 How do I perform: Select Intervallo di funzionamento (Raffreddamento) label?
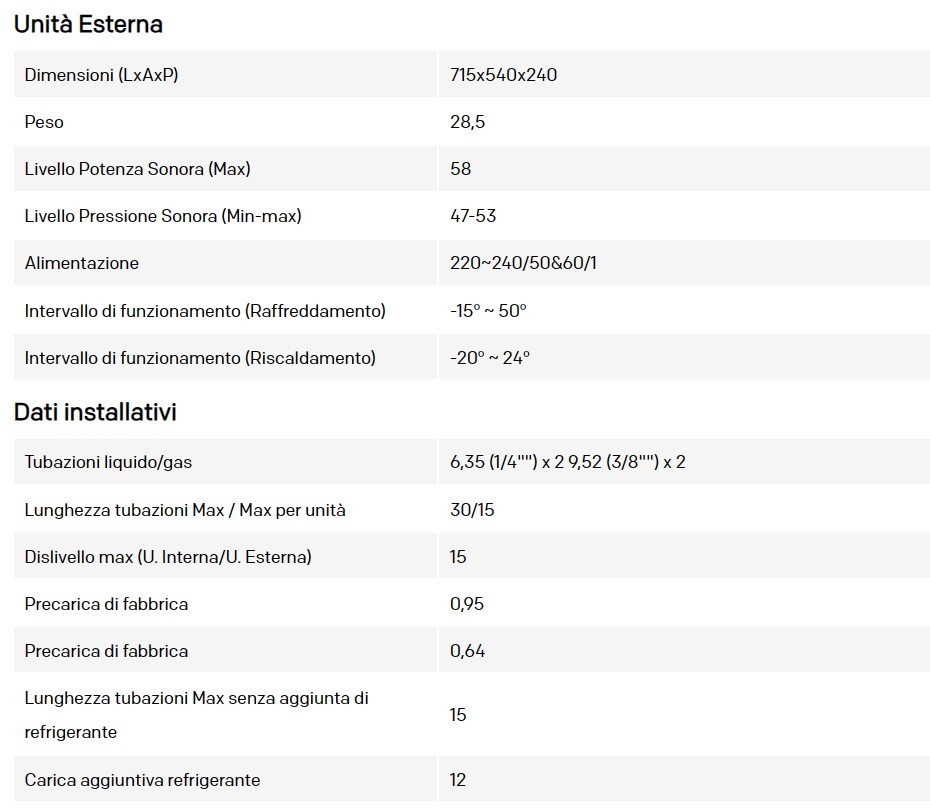pyautogui.click(x=205, y=310)
